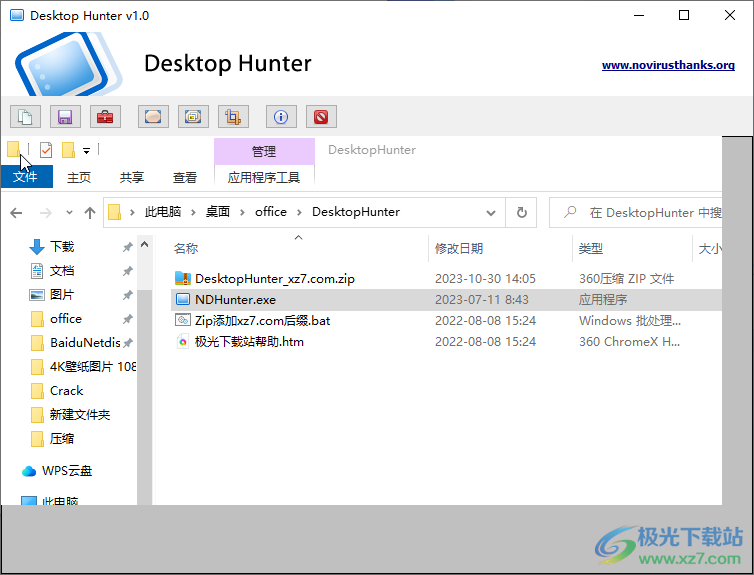The width and height of the screenshot is (754, 575).
Task: Select the Crack folder in sidebar
Action: click(x=66, y=390)
